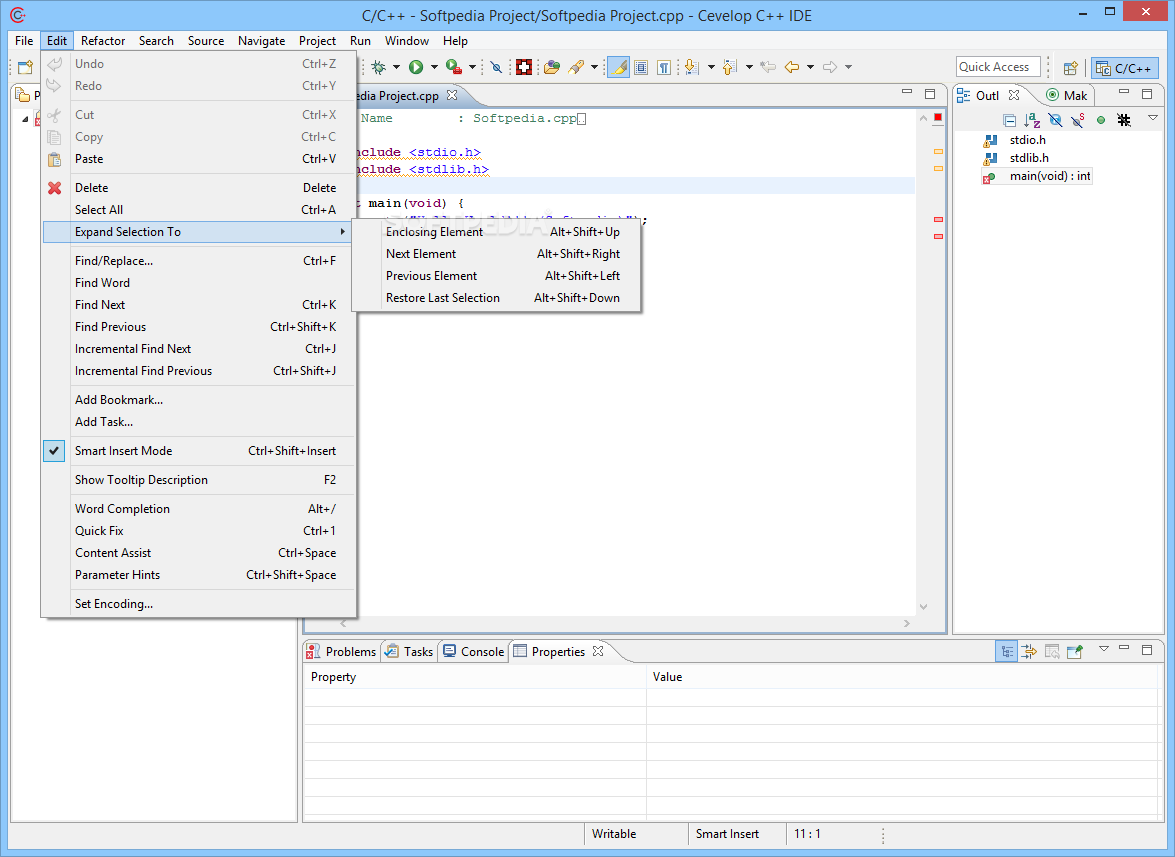Switch to the Mak (Make Target) tab

point(1066,95)
